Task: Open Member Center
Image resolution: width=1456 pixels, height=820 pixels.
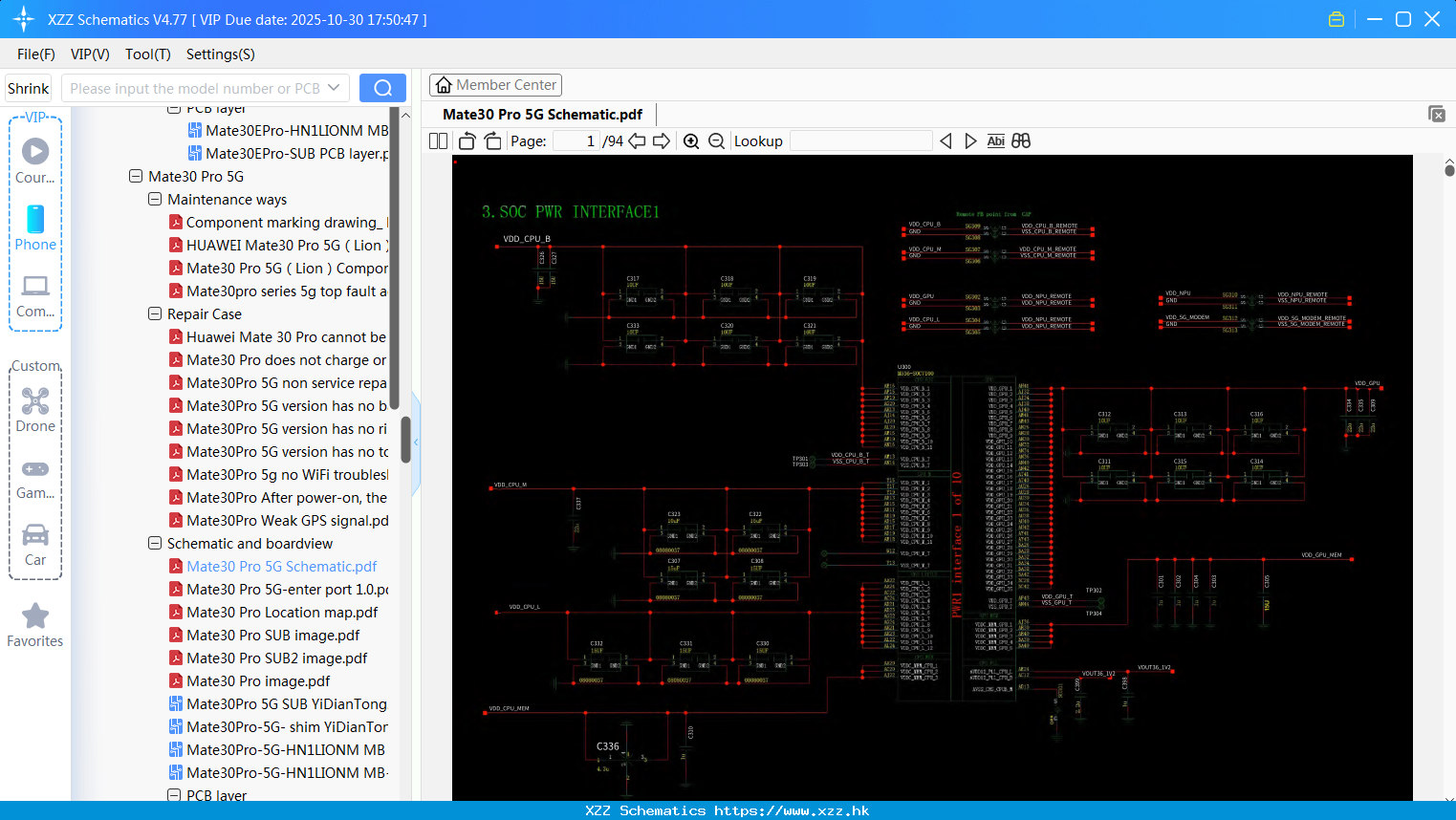Action: 495,85
